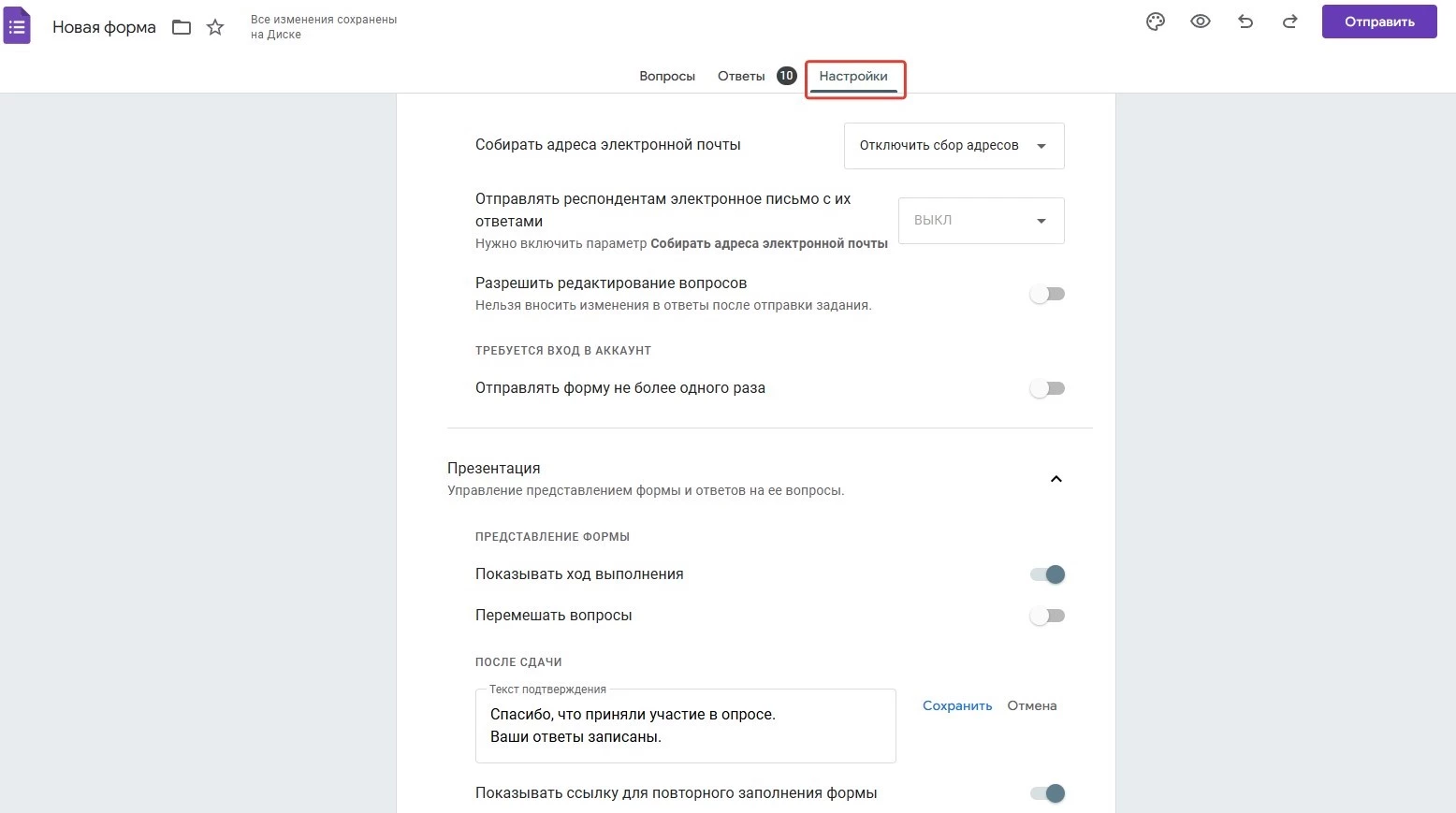This screenshot has width=1456, height=813.
Task: Preview the form with eye icon
Action: click(x=1201, y=22)
